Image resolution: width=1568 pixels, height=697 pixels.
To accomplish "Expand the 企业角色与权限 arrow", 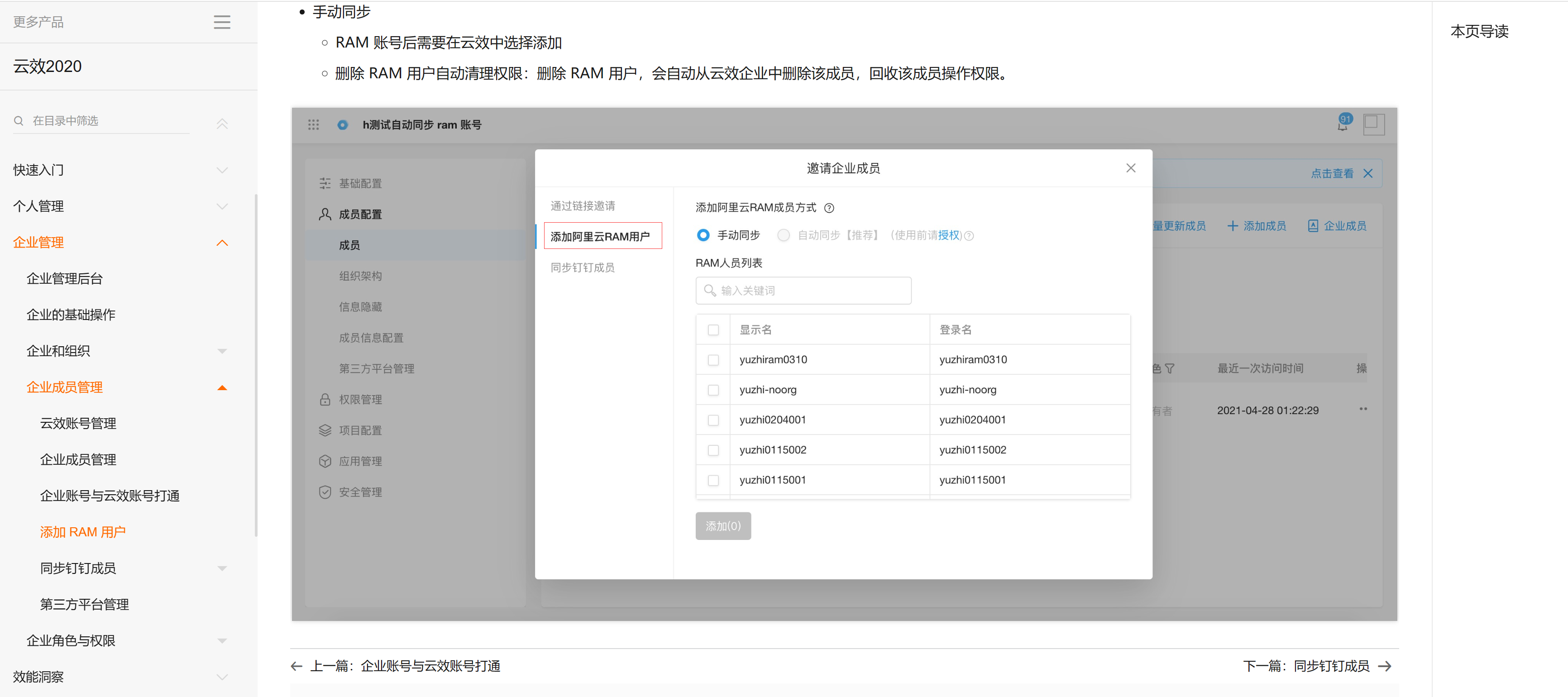I will point(222,641).
